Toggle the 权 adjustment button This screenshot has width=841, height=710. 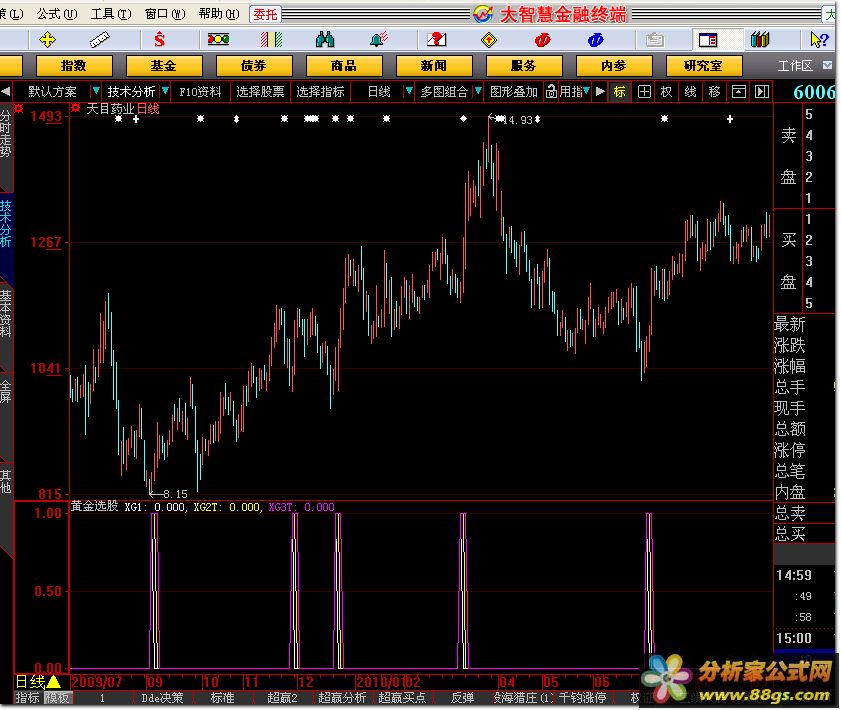(x=666, y=92)
